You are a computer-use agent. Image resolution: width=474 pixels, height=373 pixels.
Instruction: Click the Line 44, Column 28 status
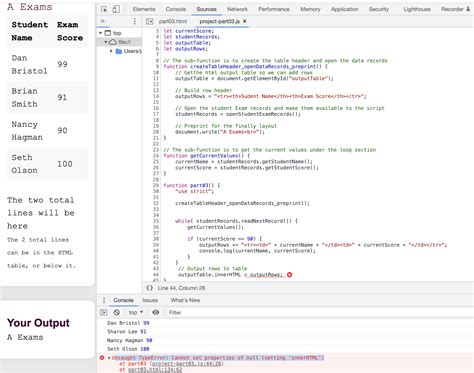click(181, 288)
